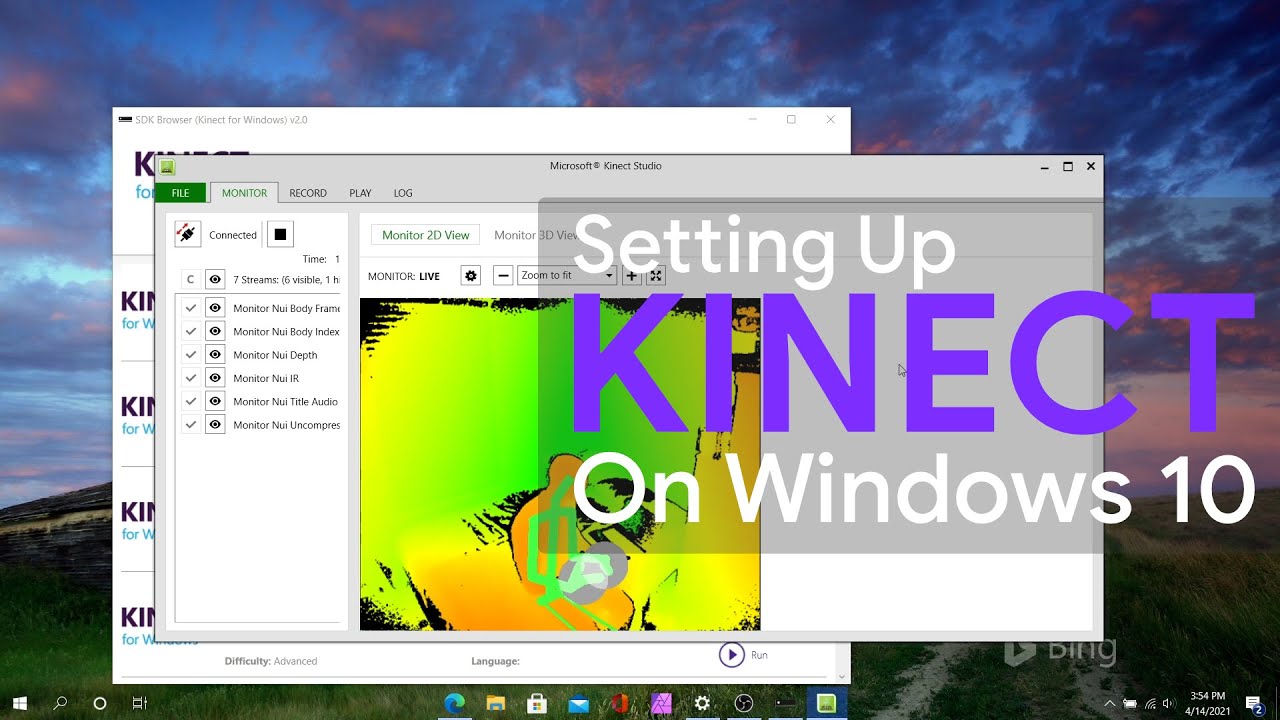Hide the Monitor Nui Body Index stream
Viewport: 1280px width, 720px height.
pyautogui.click(x=214, y=331)
